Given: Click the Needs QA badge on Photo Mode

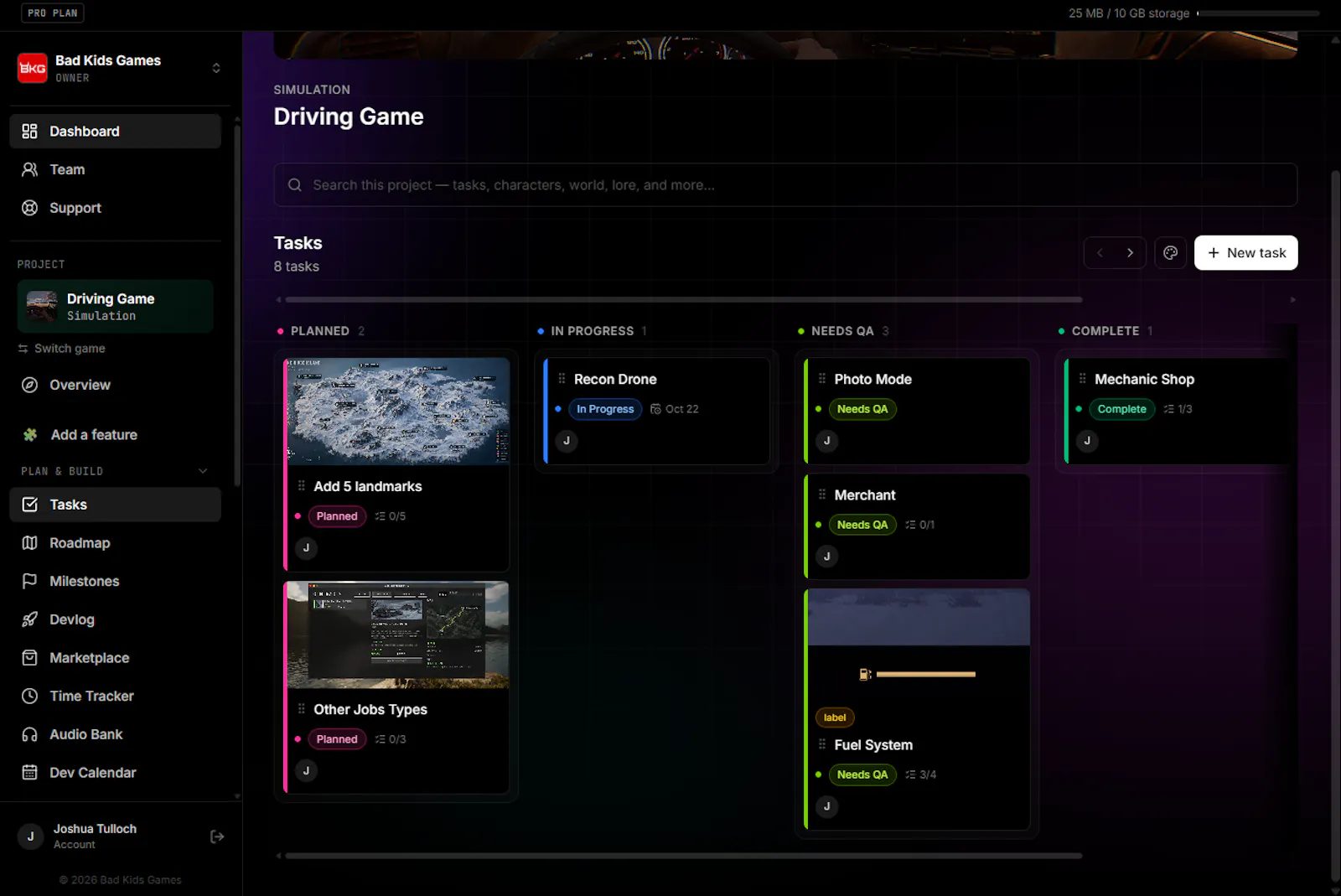Looking at the screenshot, I should [x=862, y=409].
